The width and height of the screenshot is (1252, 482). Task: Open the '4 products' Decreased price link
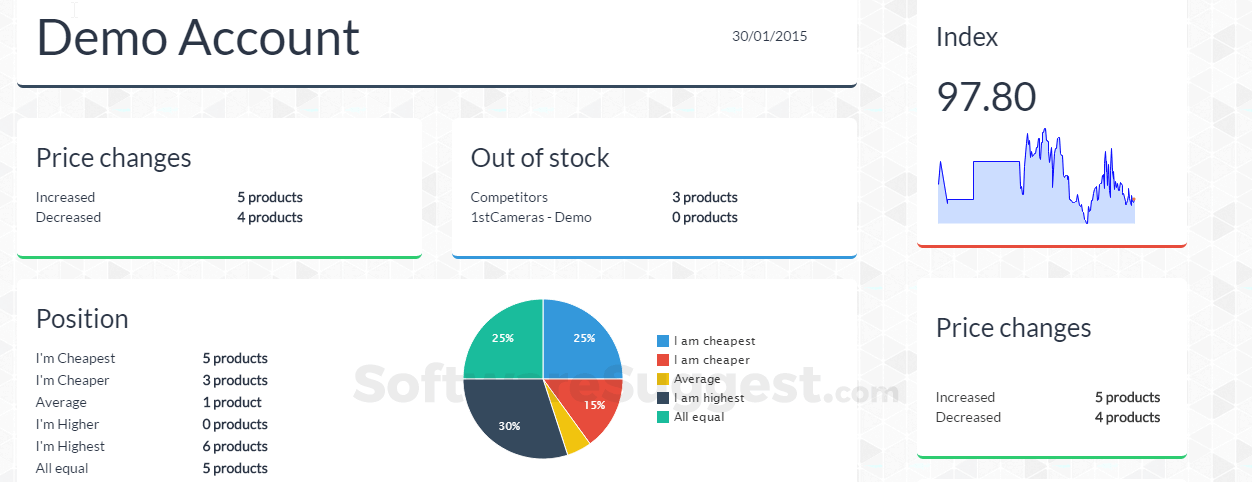pyautogui.click(x=270, y=217)
